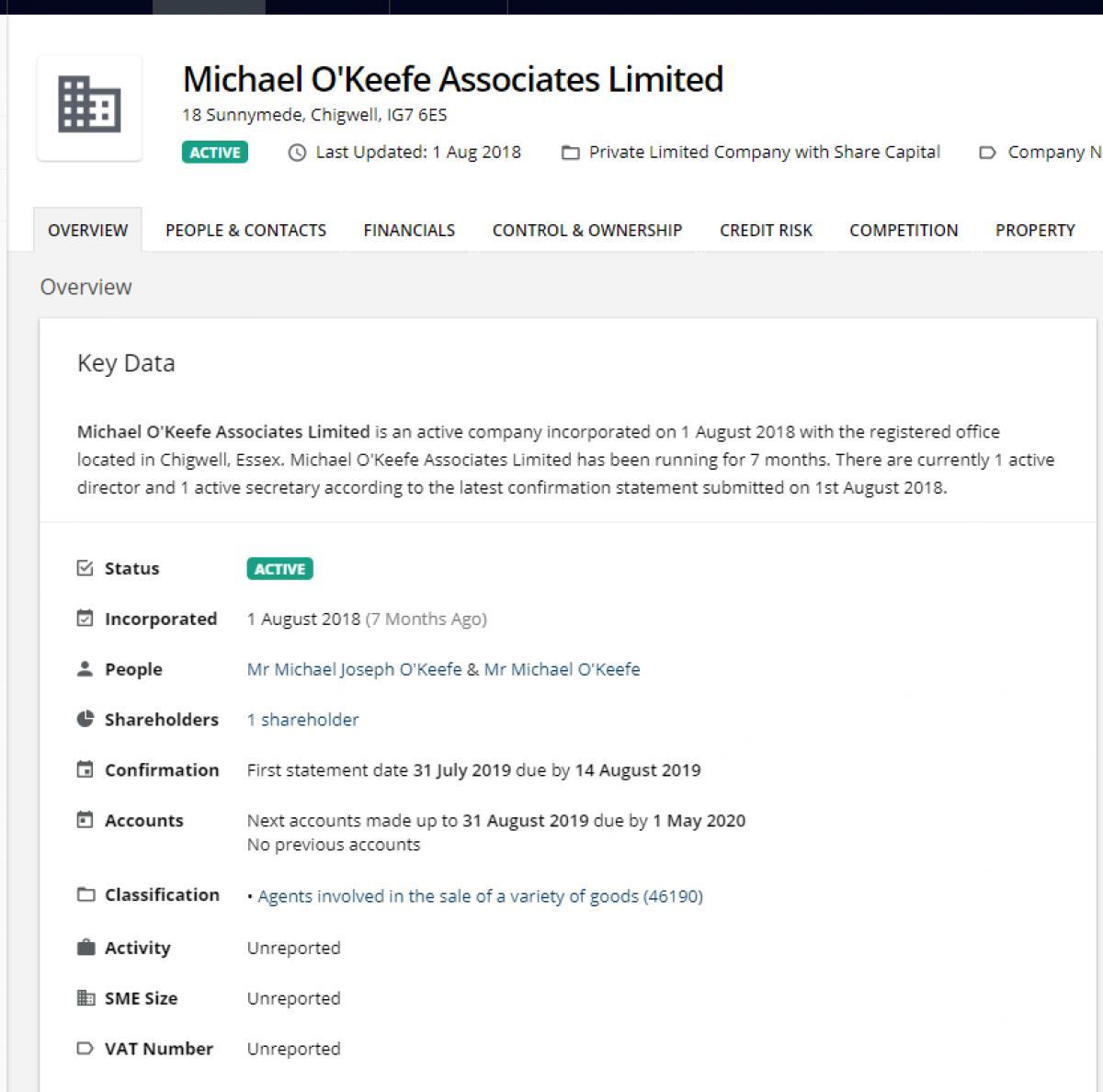
Task: Click the People person icon
Action: [85, 669]
